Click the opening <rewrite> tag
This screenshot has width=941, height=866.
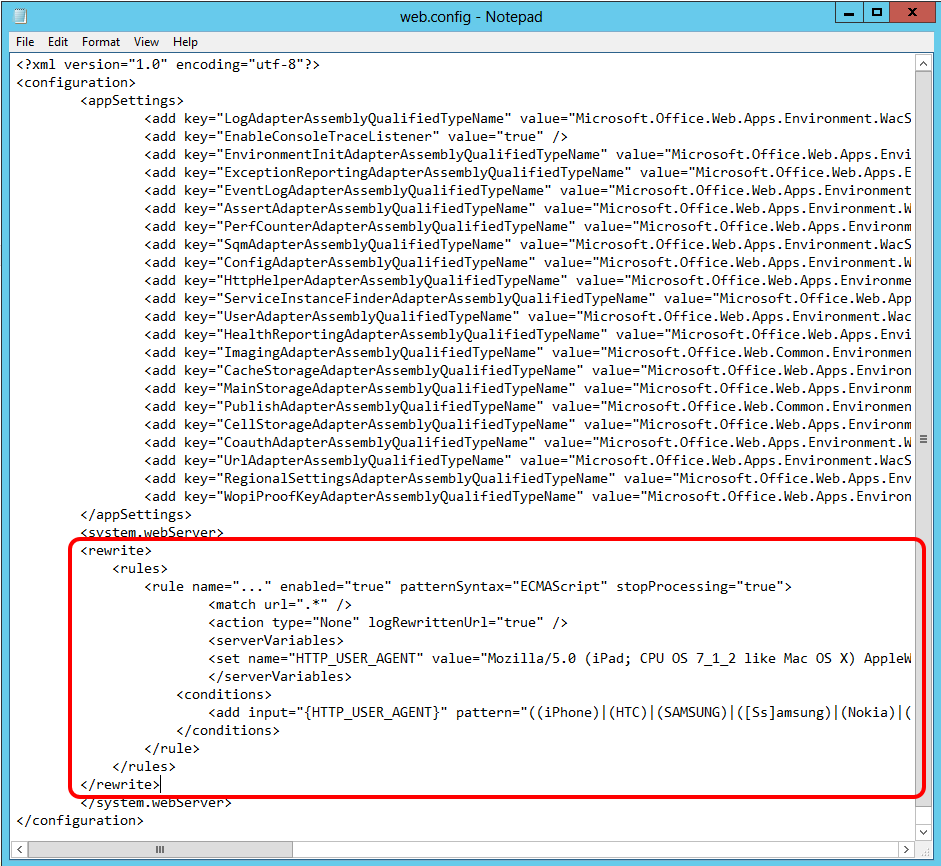click(x=116, y=550)
